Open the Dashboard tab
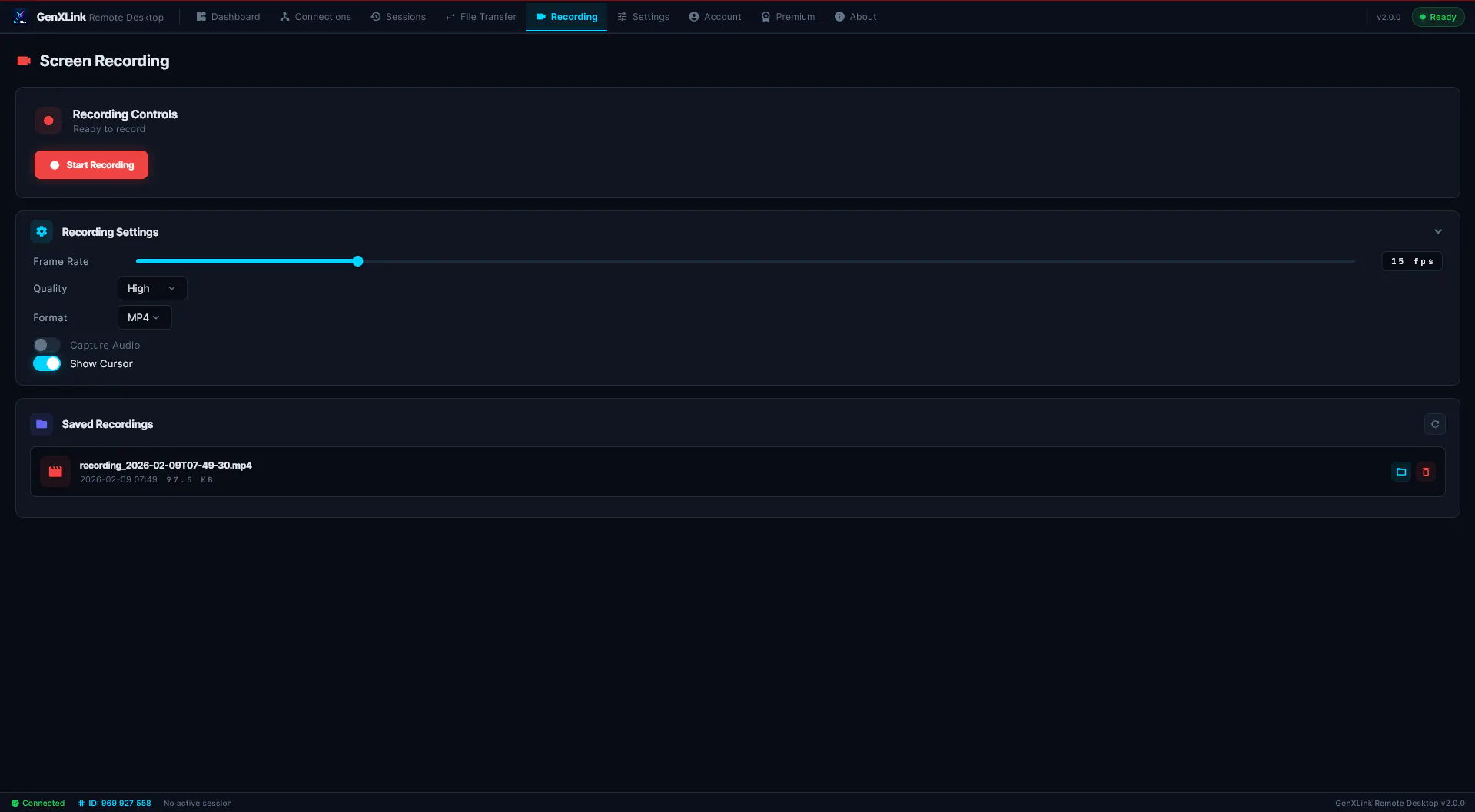1475x812 pixels. 228,16
